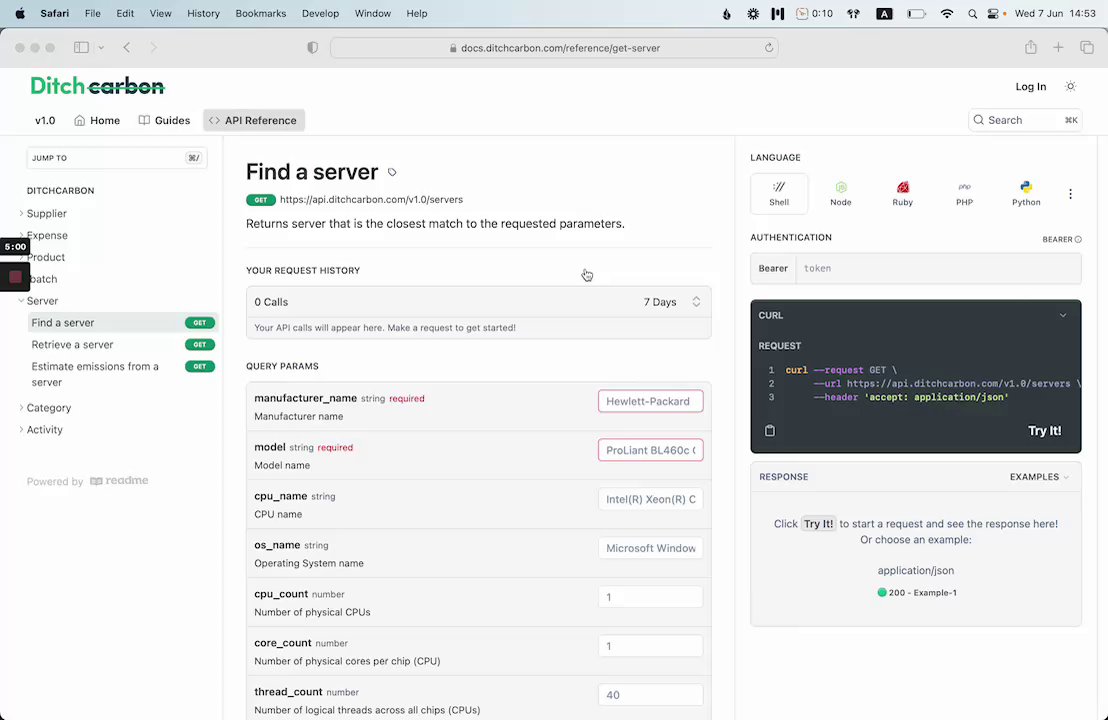This screenshot has height=720, width=1108.
Task: Open the Examples response dropdown
Action: [1039, 477]
